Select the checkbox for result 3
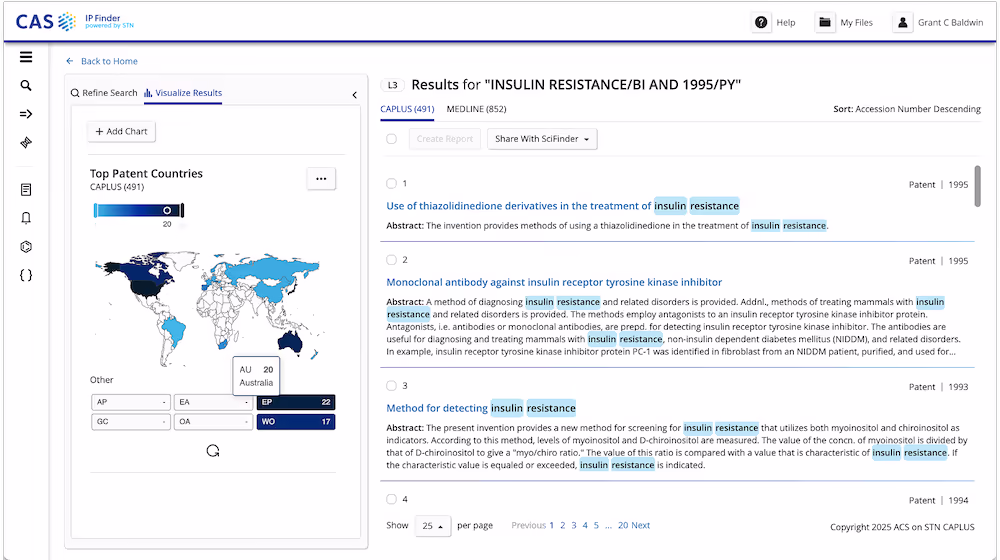 coord(392,385)
